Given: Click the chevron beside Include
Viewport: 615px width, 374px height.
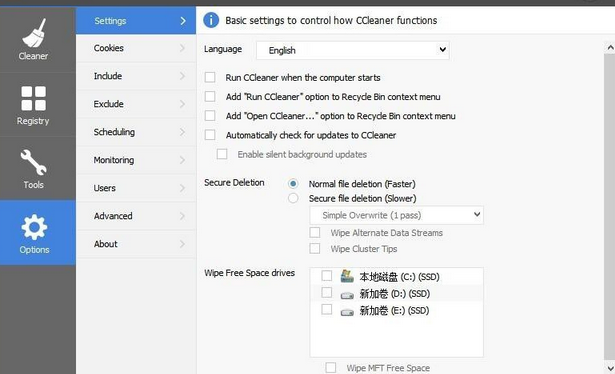Looking at the screenshot, I should (x=182, y=76).
